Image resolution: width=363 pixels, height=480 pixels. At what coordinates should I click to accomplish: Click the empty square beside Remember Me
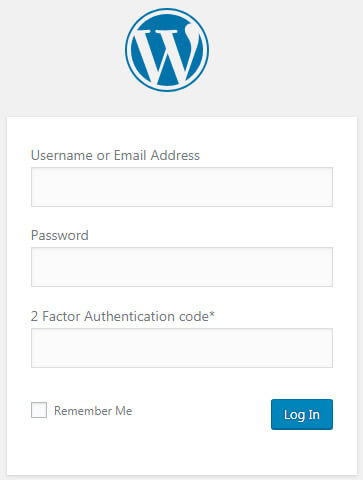tap(39, 410)
